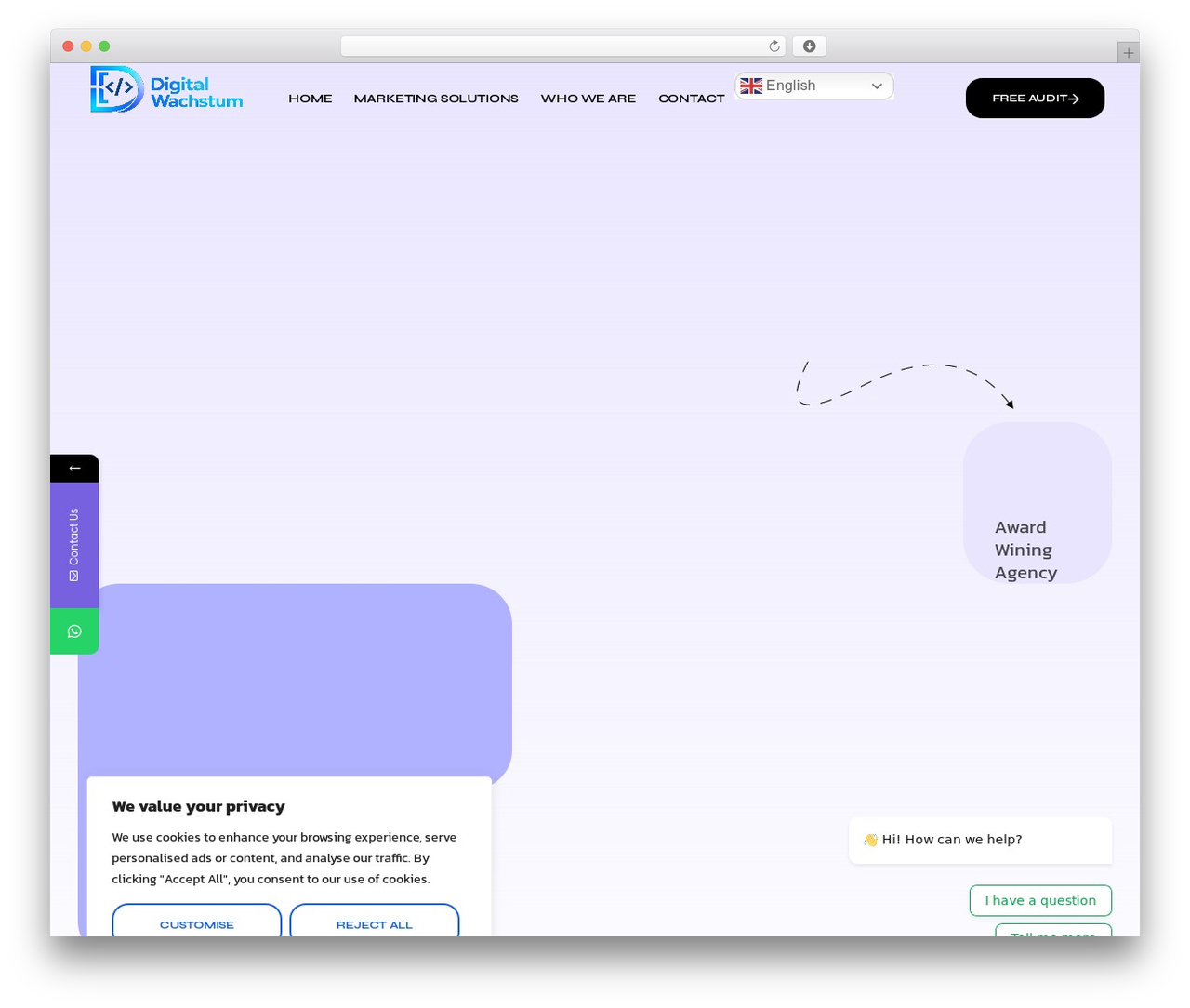
Task: Click the Digital Wachstum logo
Action: tap(166, 89)
